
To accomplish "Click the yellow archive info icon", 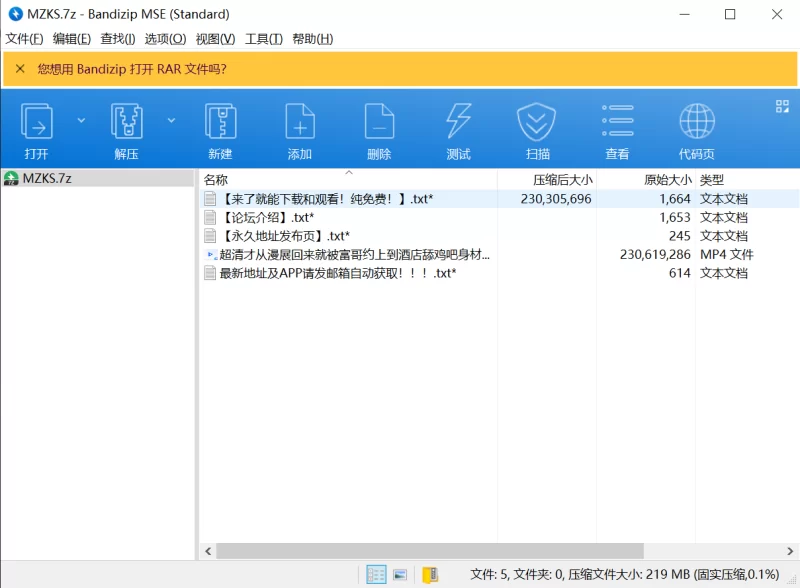I will 430,575.
